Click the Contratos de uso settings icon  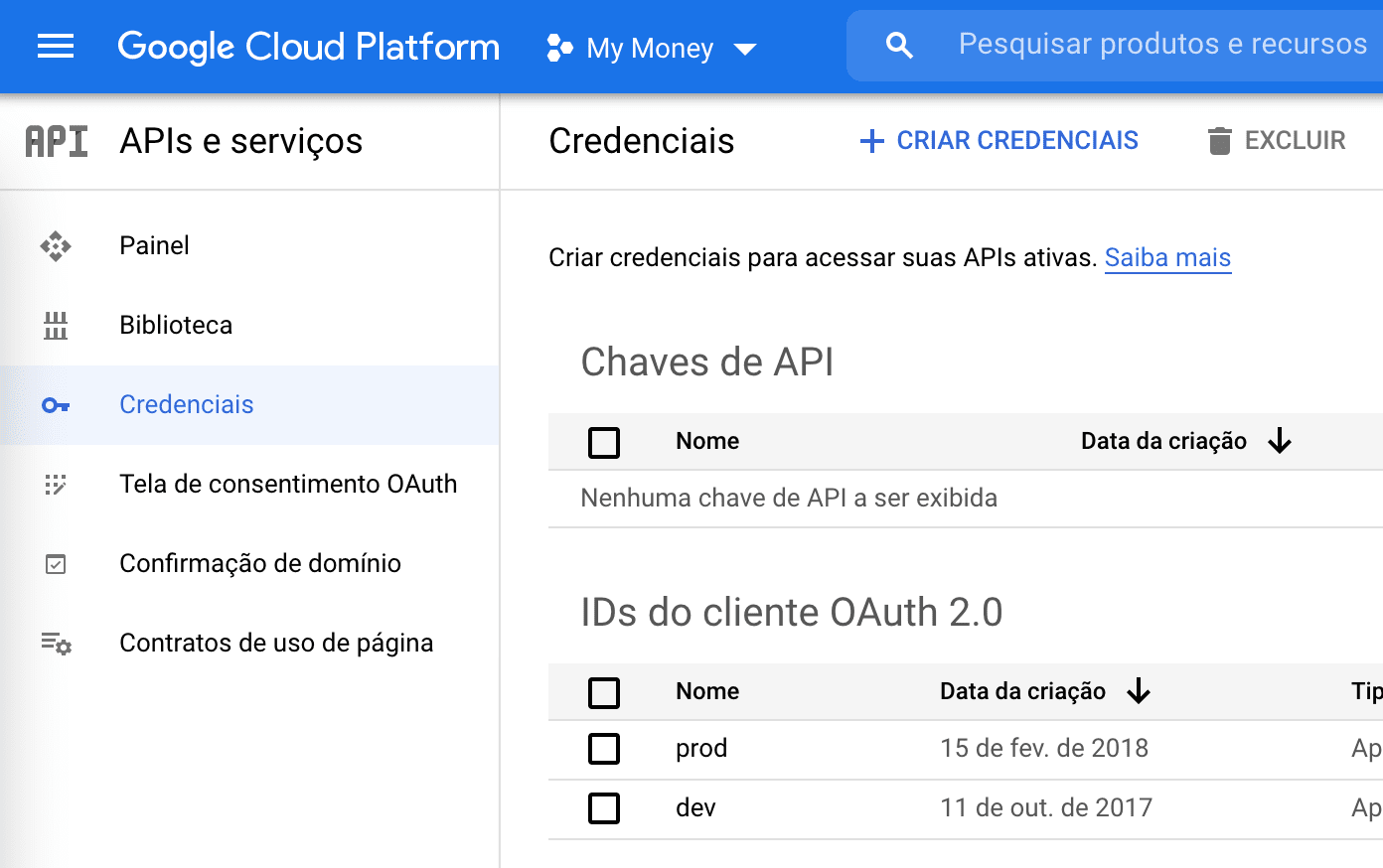tap(56, 644)
